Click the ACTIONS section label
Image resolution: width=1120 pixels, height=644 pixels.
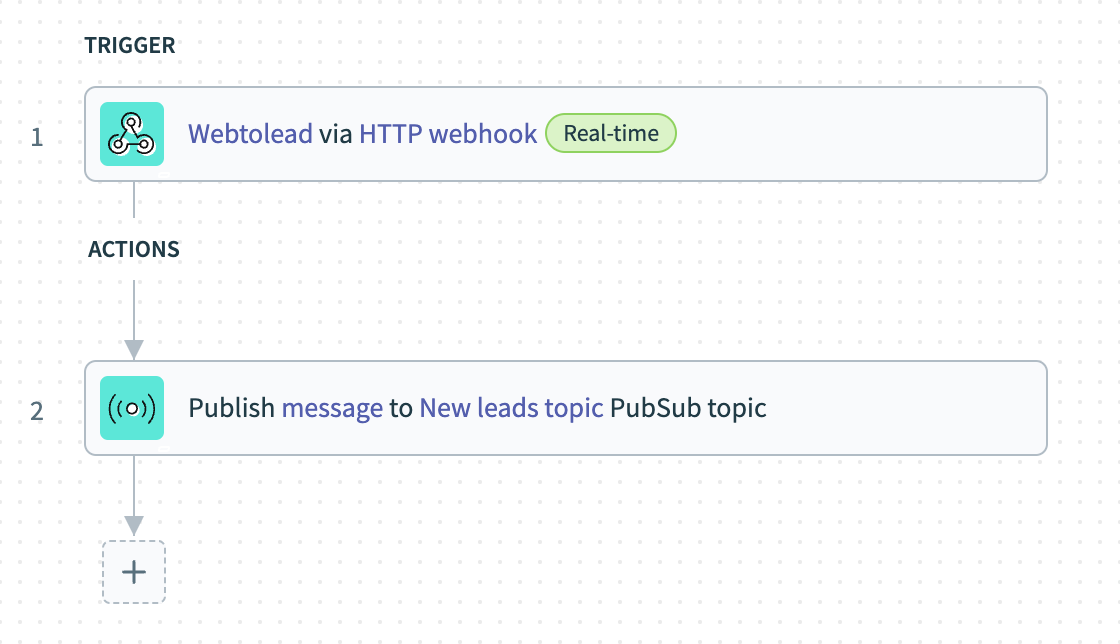(x=134, y=249)
